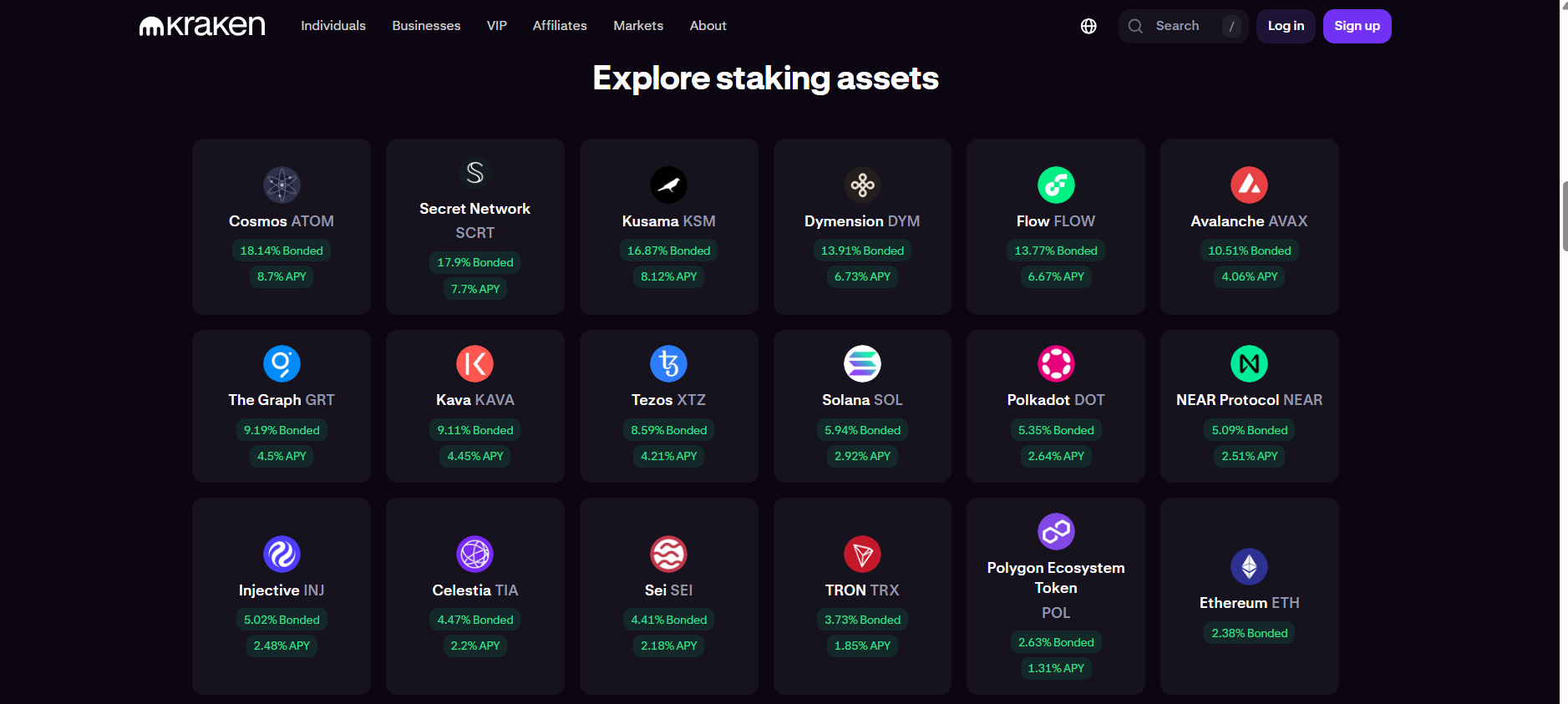Image resolution: width=1568 pixels, height=704 pixels.
Task: Open the Affiliates nav item
Action: pyautogui.click(x=560, y=26)
